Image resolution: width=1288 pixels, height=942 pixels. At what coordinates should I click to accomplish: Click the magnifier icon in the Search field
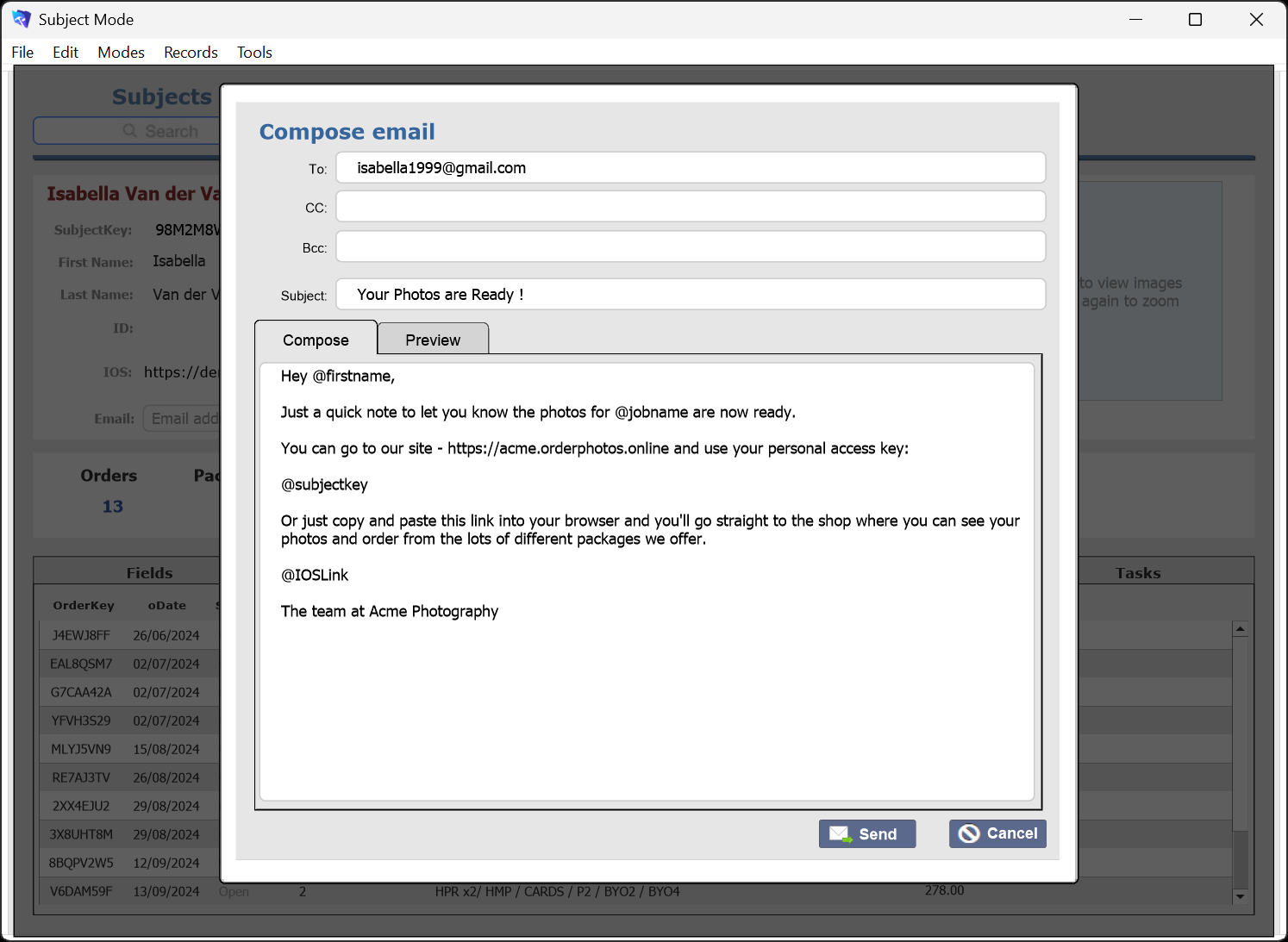[x=129, y=130]
